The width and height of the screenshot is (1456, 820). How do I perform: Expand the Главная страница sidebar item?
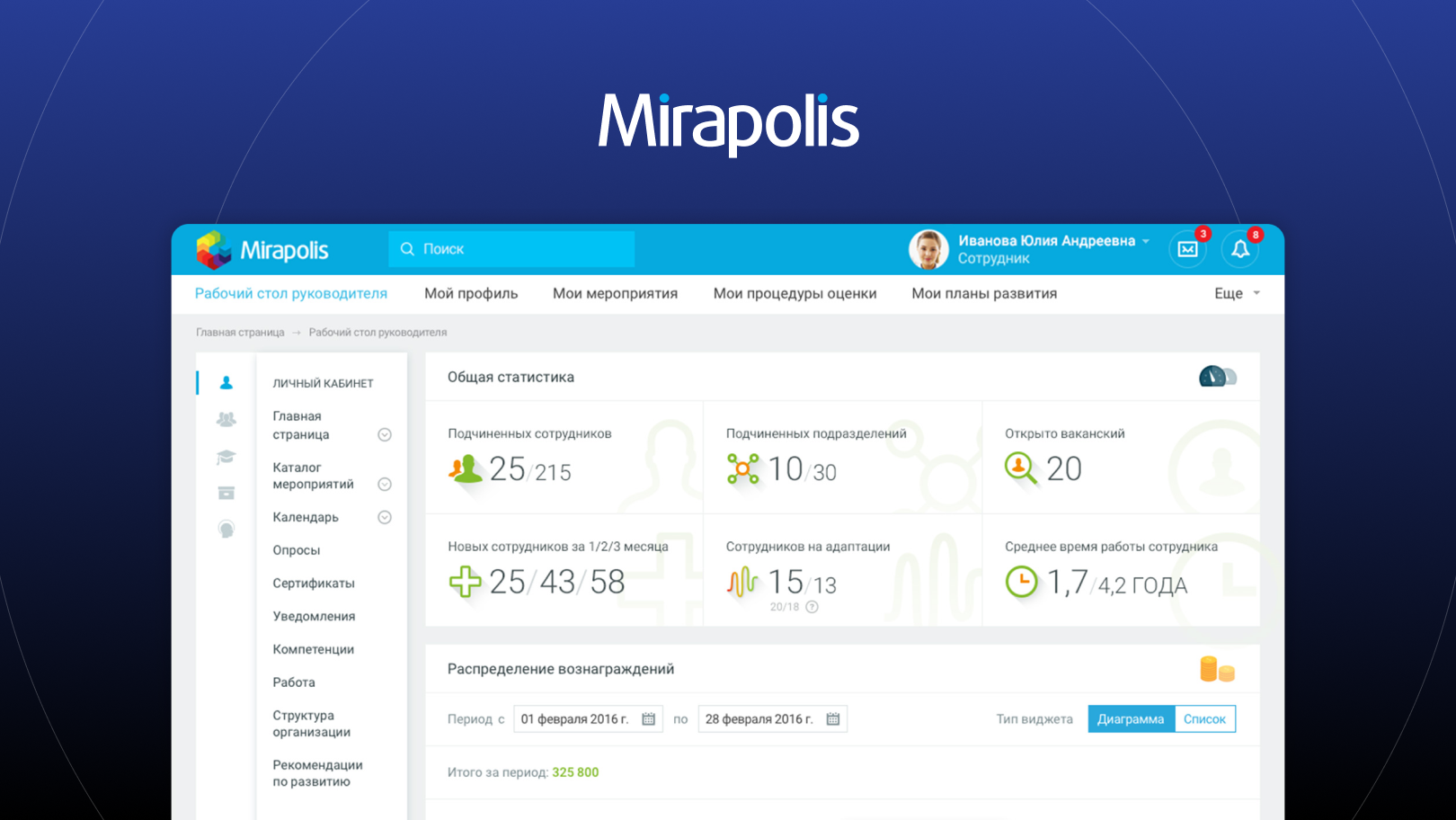pos(385,435)
